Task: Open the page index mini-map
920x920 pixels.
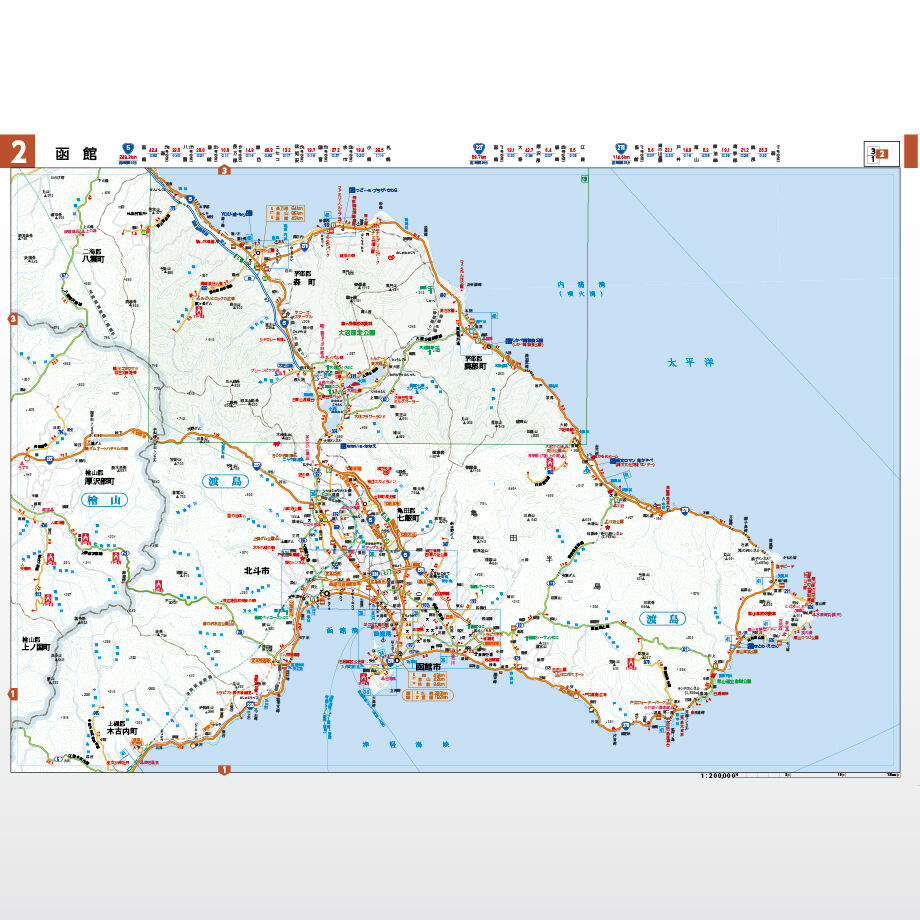Action: tap(881, 154)
